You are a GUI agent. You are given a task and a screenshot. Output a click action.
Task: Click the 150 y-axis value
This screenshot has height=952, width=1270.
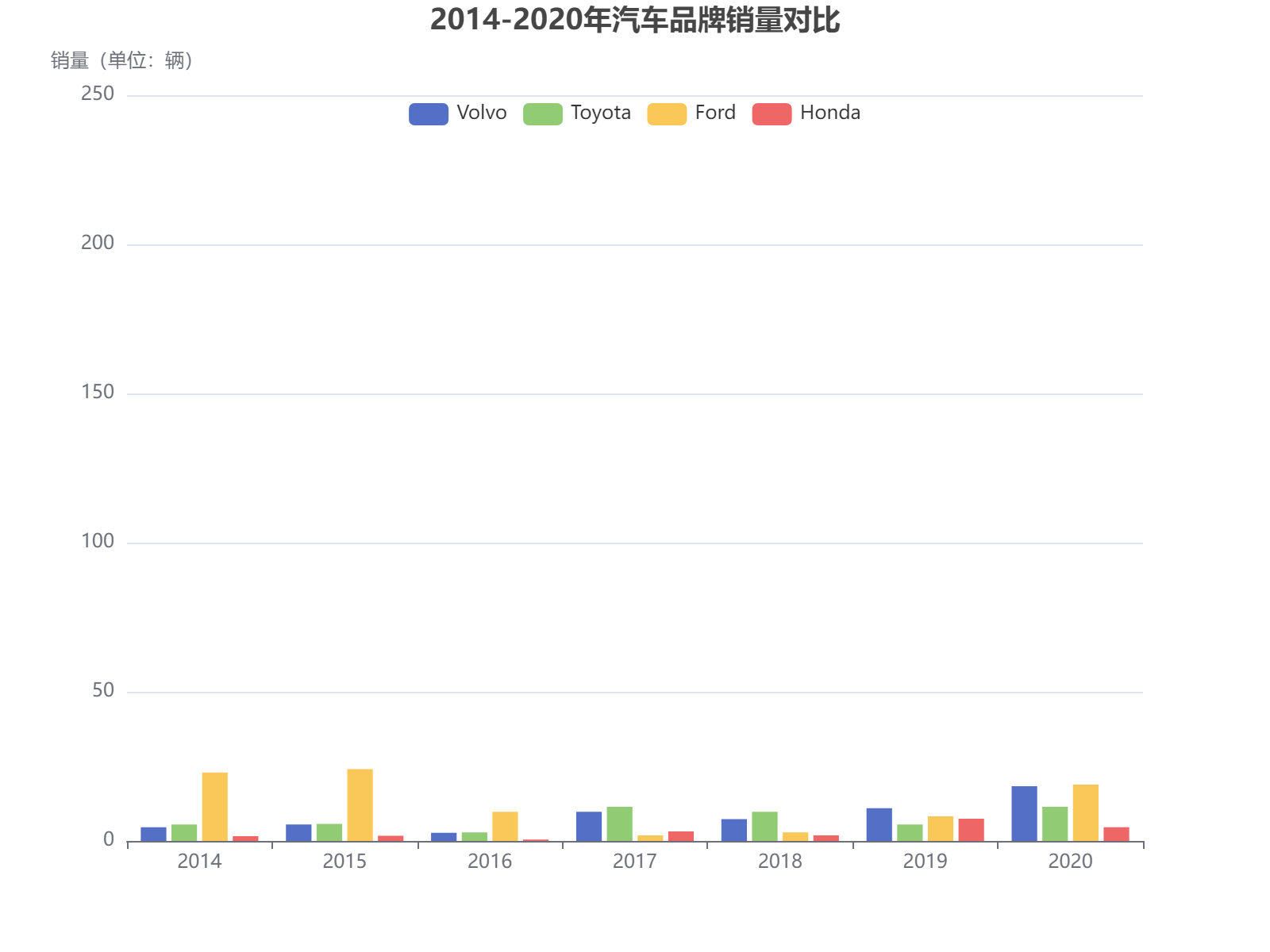click(x=98, y=392)
